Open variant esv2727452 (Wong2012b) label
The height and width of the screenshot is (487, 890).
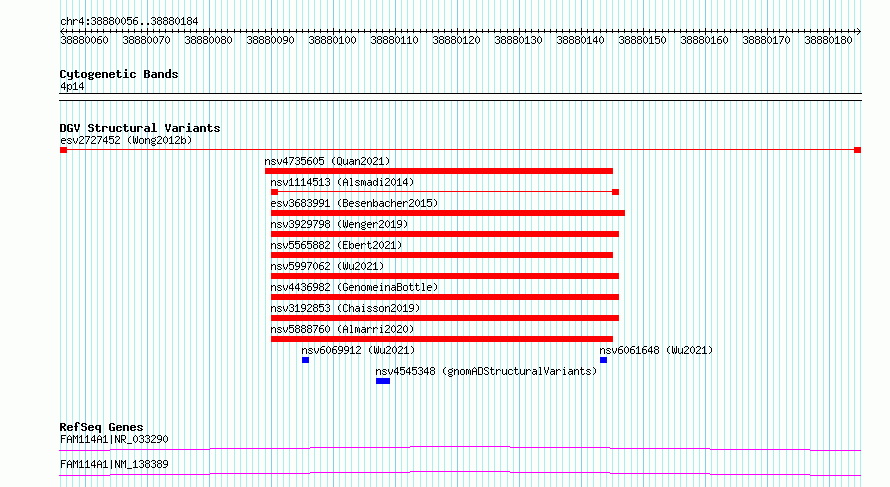point(126,140)
